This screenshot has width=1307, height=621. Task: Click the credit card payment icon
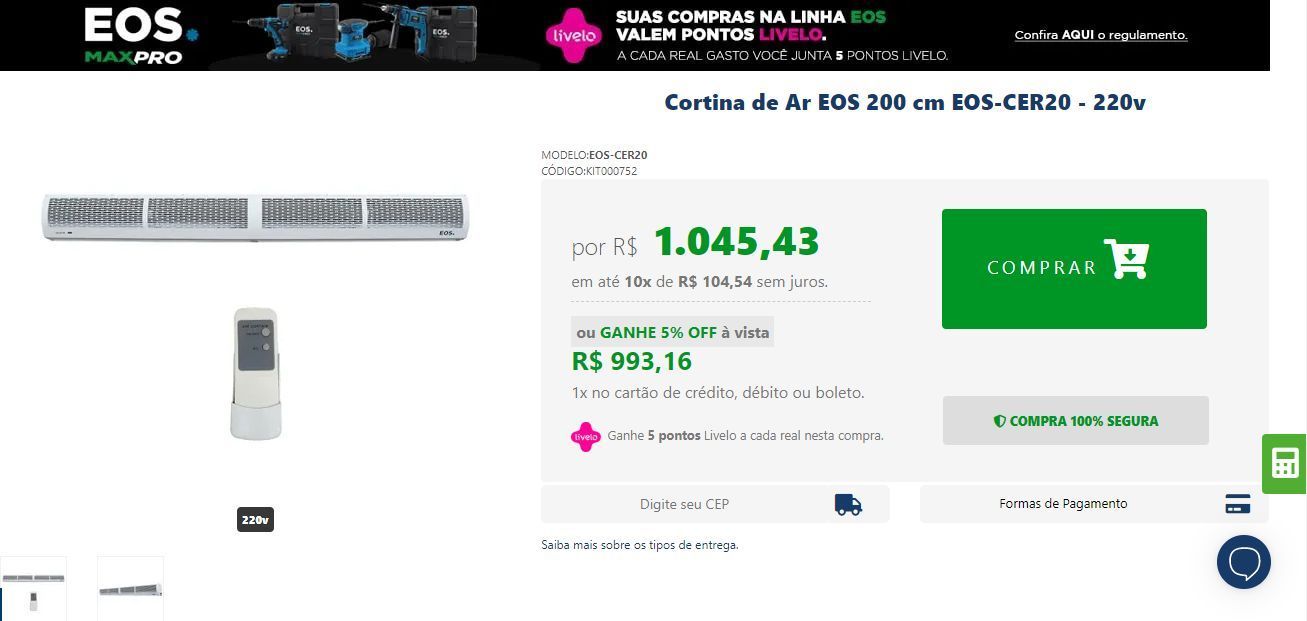[x=1237, y=504]
